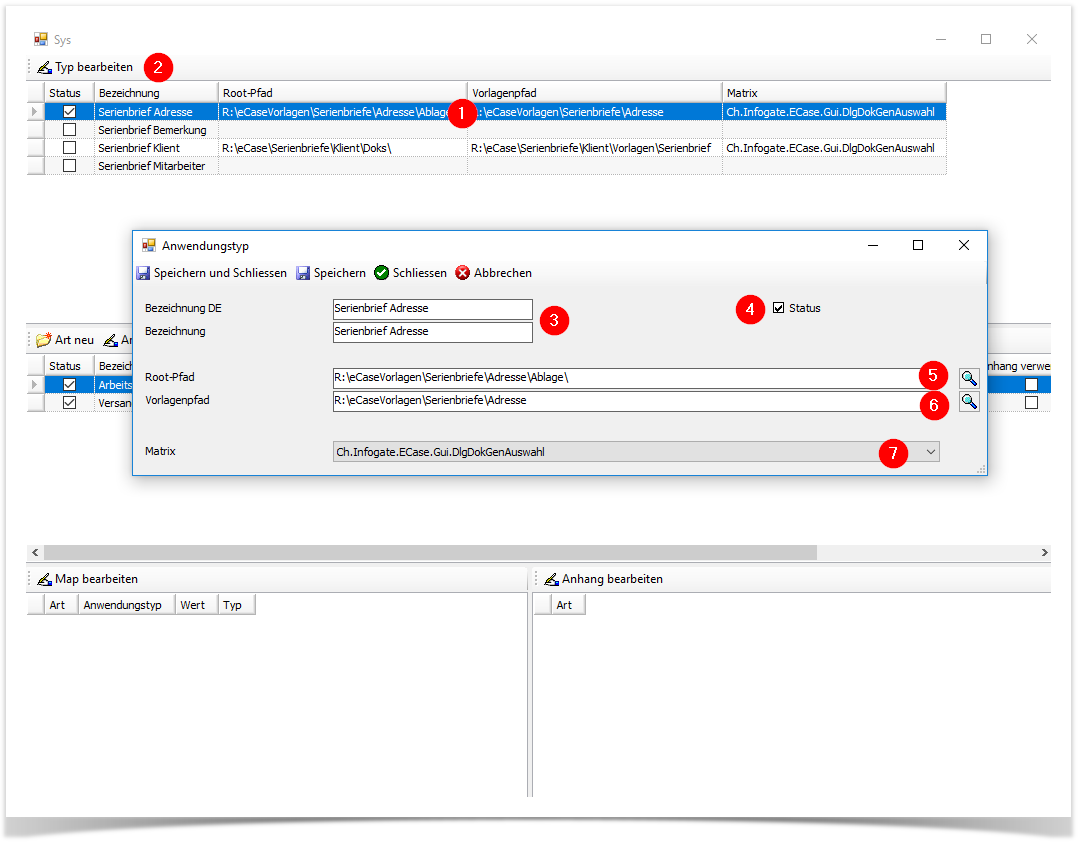Click the Abbrechen button

(494, 273)
